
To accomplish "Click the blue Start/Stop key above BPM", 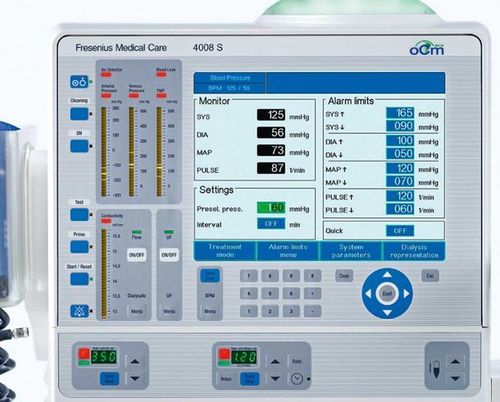I will coord(210,276).
